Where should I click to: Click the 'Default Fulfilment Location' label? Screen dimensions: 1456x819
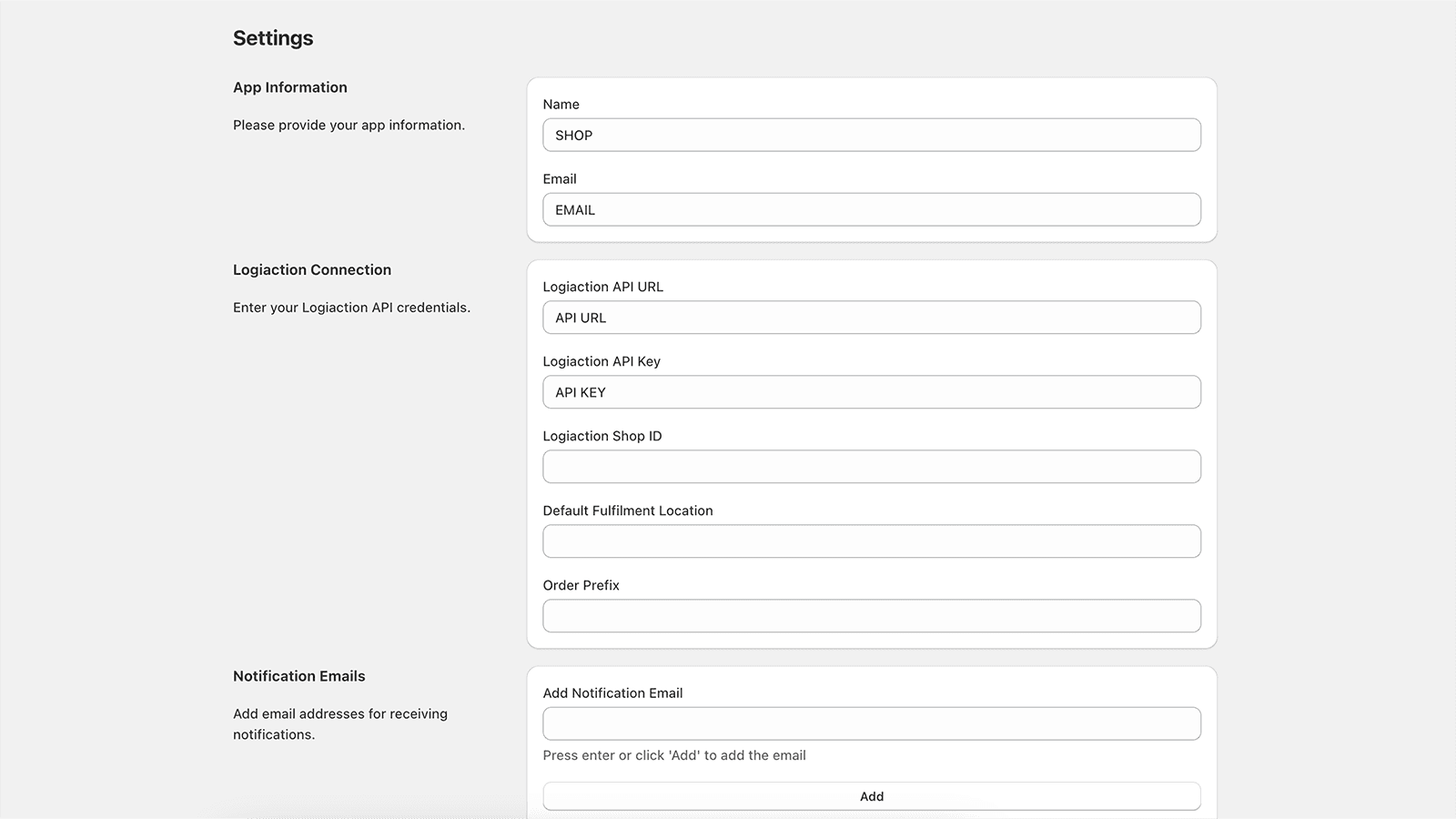click(x=627, y=511)
